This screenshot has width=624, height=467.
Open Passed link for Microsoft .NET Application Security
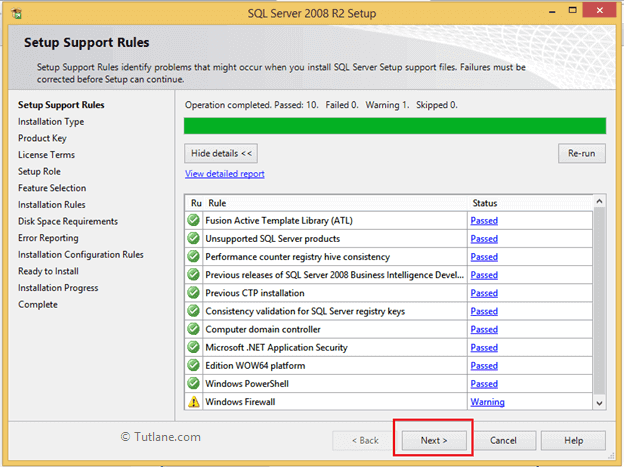pyautogui.click(x=484, y=348)
